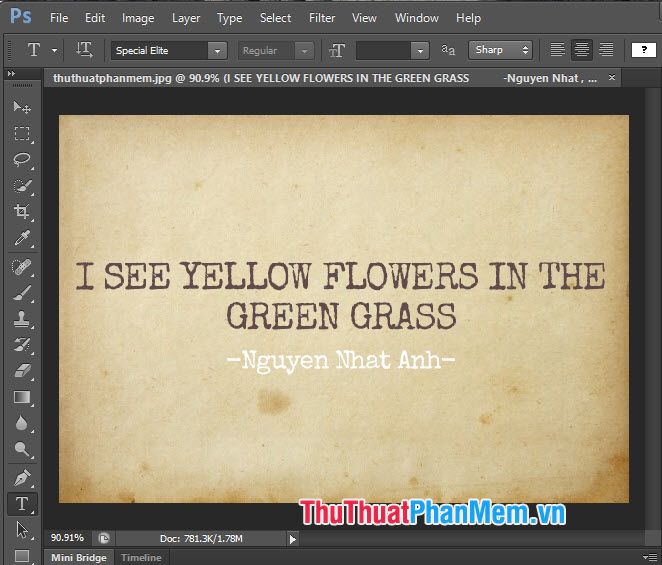Select the Pen tool
The height and width of the screenshot is (565, 662).
[22, 478]
